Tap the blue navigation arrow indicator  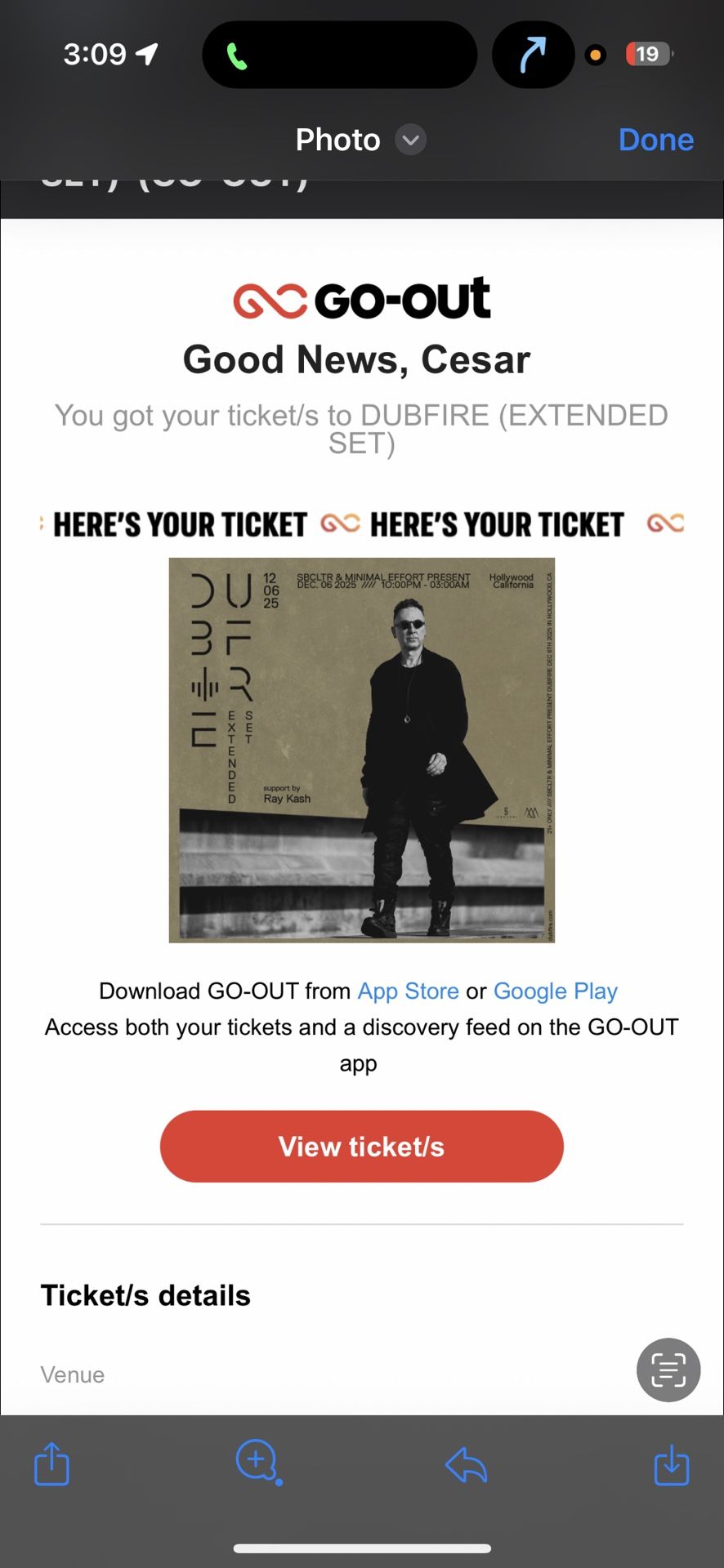pos(533,55)
